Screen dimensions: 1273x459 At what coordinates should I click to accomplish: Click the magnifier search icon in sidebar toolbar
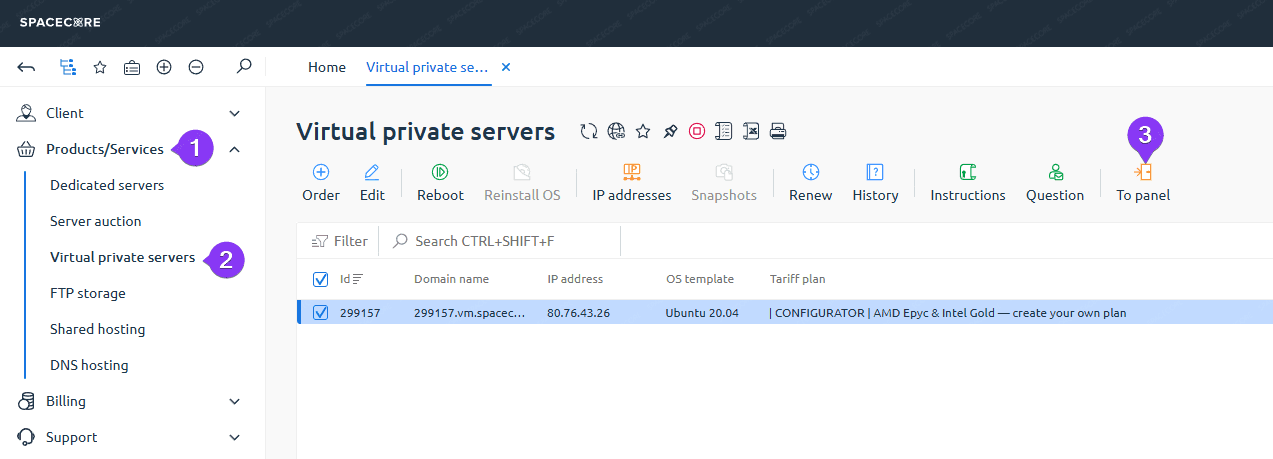[243, 67]
